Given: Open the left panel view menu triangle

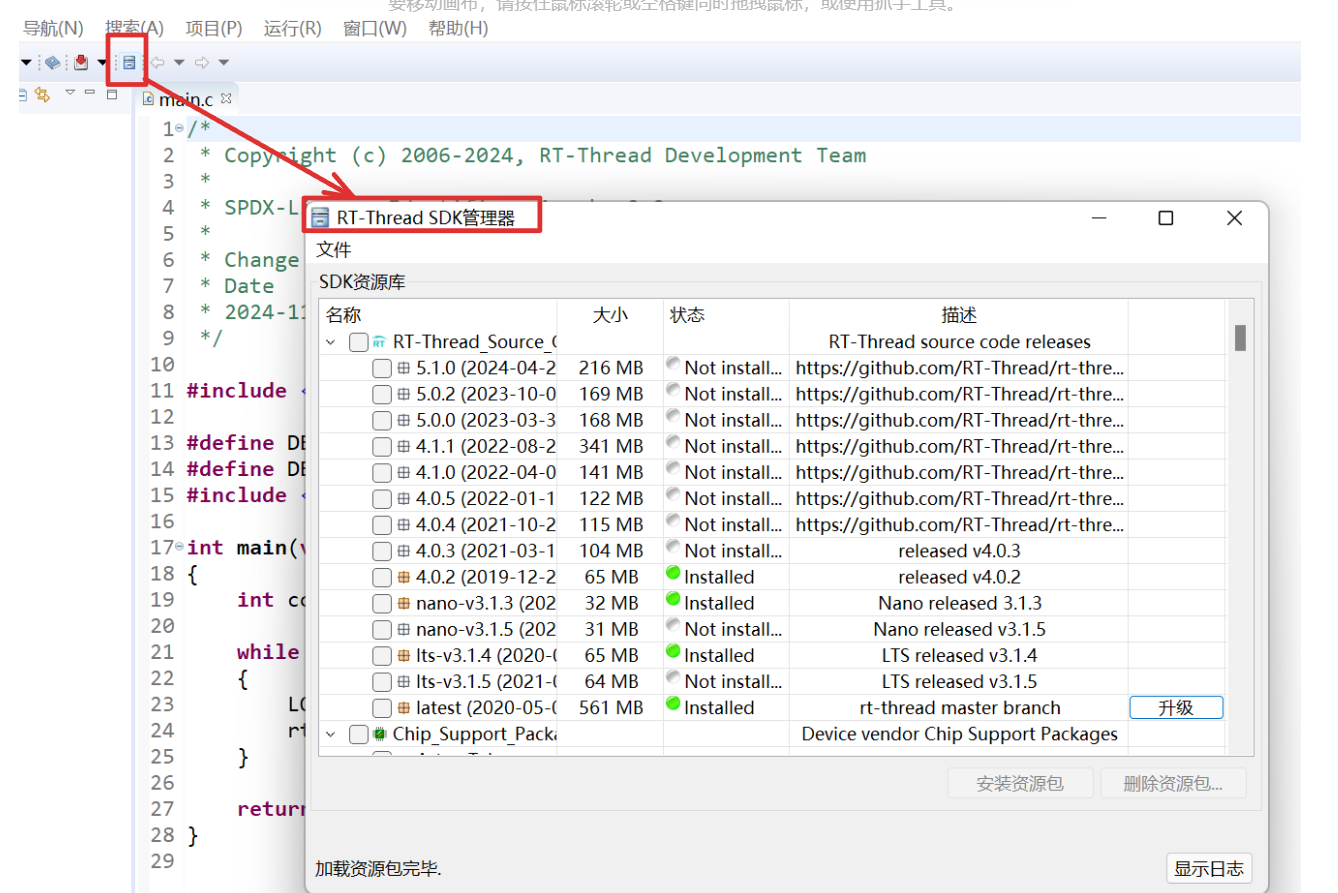Looking at the screenshot, I should click(70, 93).
